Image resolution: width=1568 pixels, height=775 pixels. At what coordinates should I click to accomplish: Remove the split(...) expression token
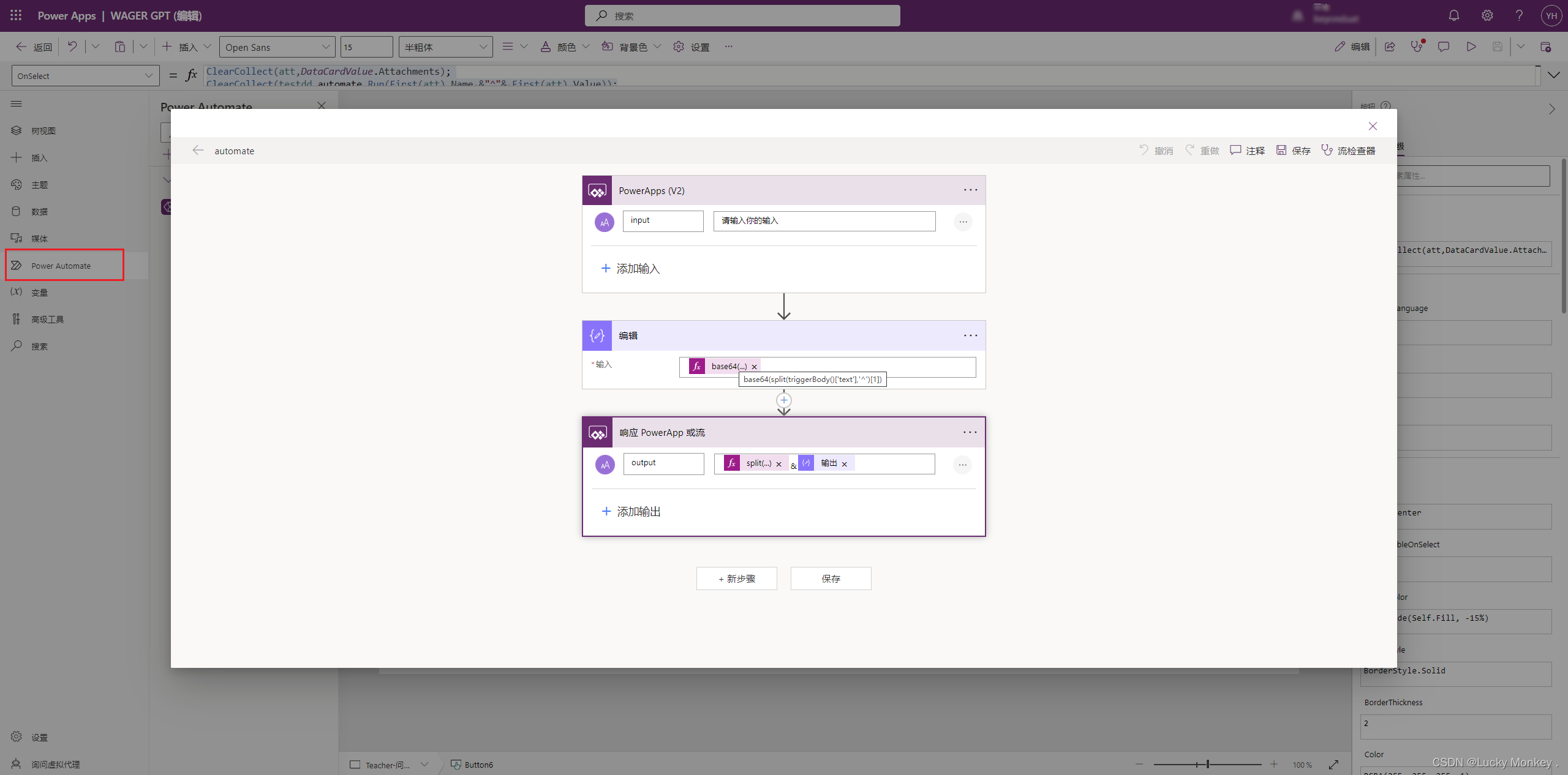click(x=779, y=464)
